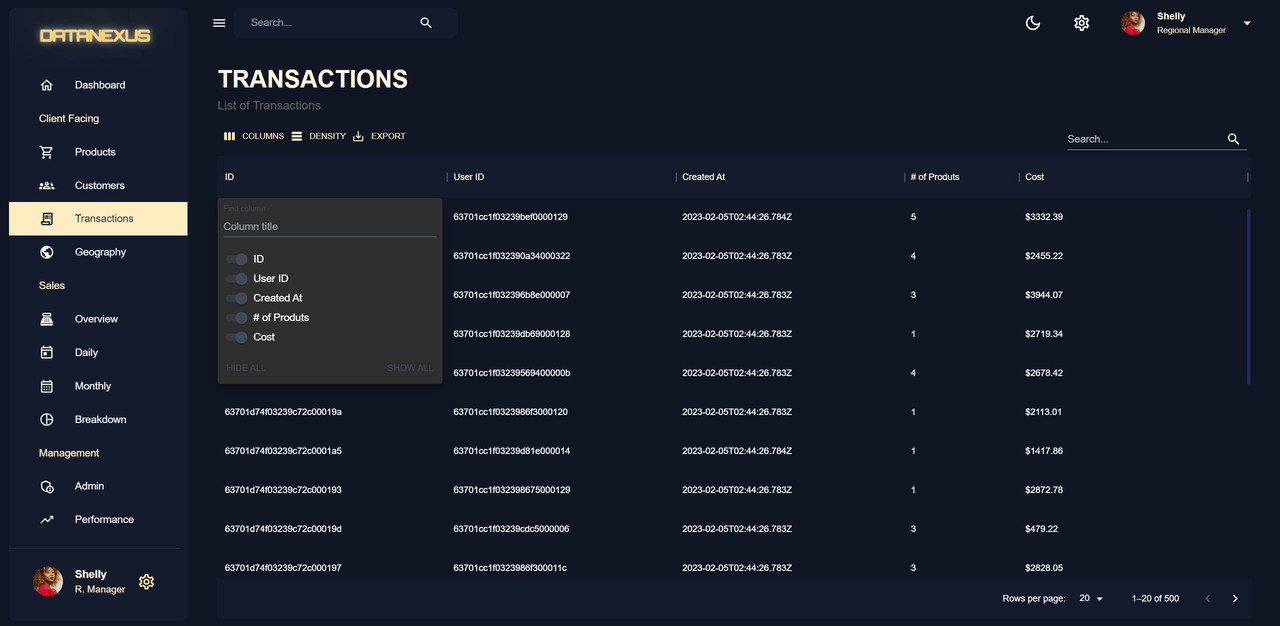Screen dimensions: 1280x626
Task: Click cost cell $3332.39
Action: point(1044,217)
